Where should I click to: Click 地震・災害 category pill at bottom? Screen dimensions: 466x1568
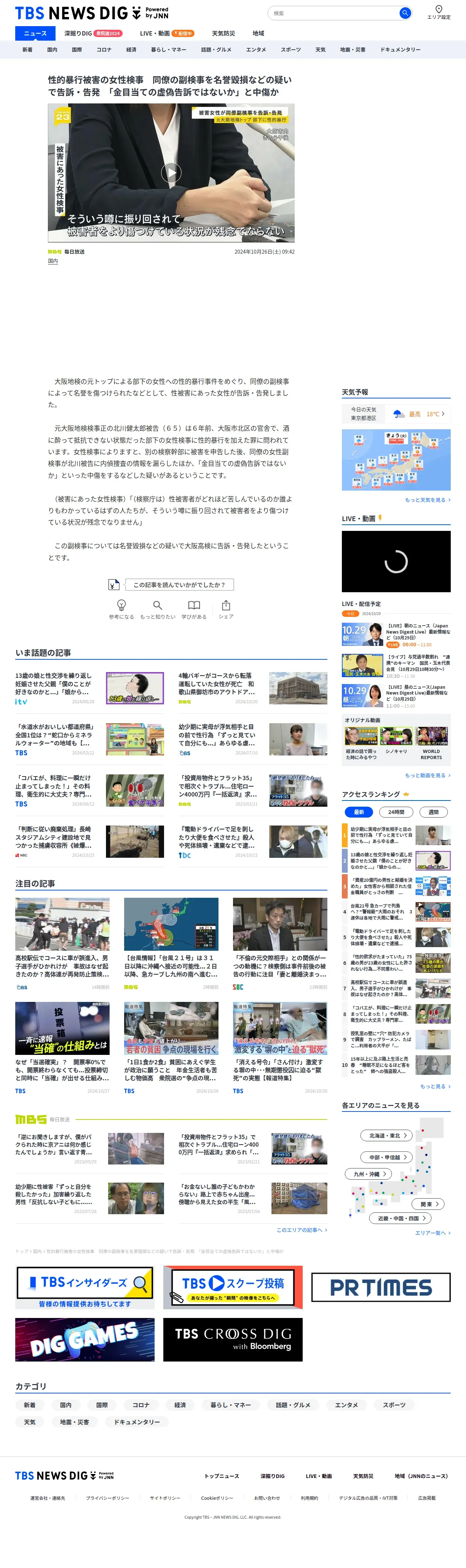pyautogui.click(x=74, y=1422)
